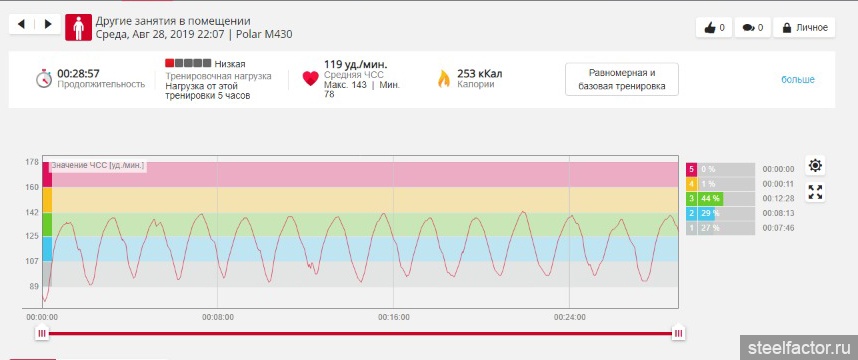Click the flame calories icon
The height and width of the screenshot is (360, 858).
tap(443, 78)
